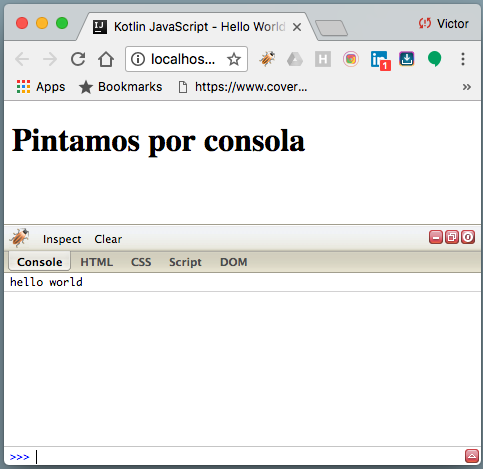Open the Apps bookmarks shortcut
This screenshot has width=483, height=469.
[41, 87]
